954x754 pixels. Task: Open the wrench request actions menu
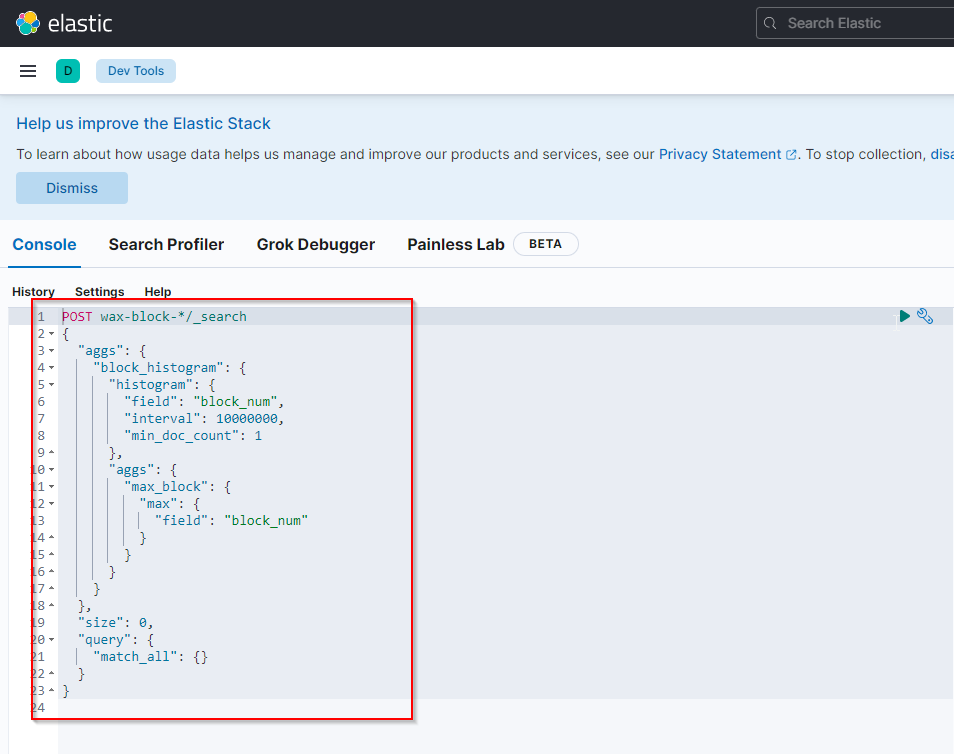925,316
